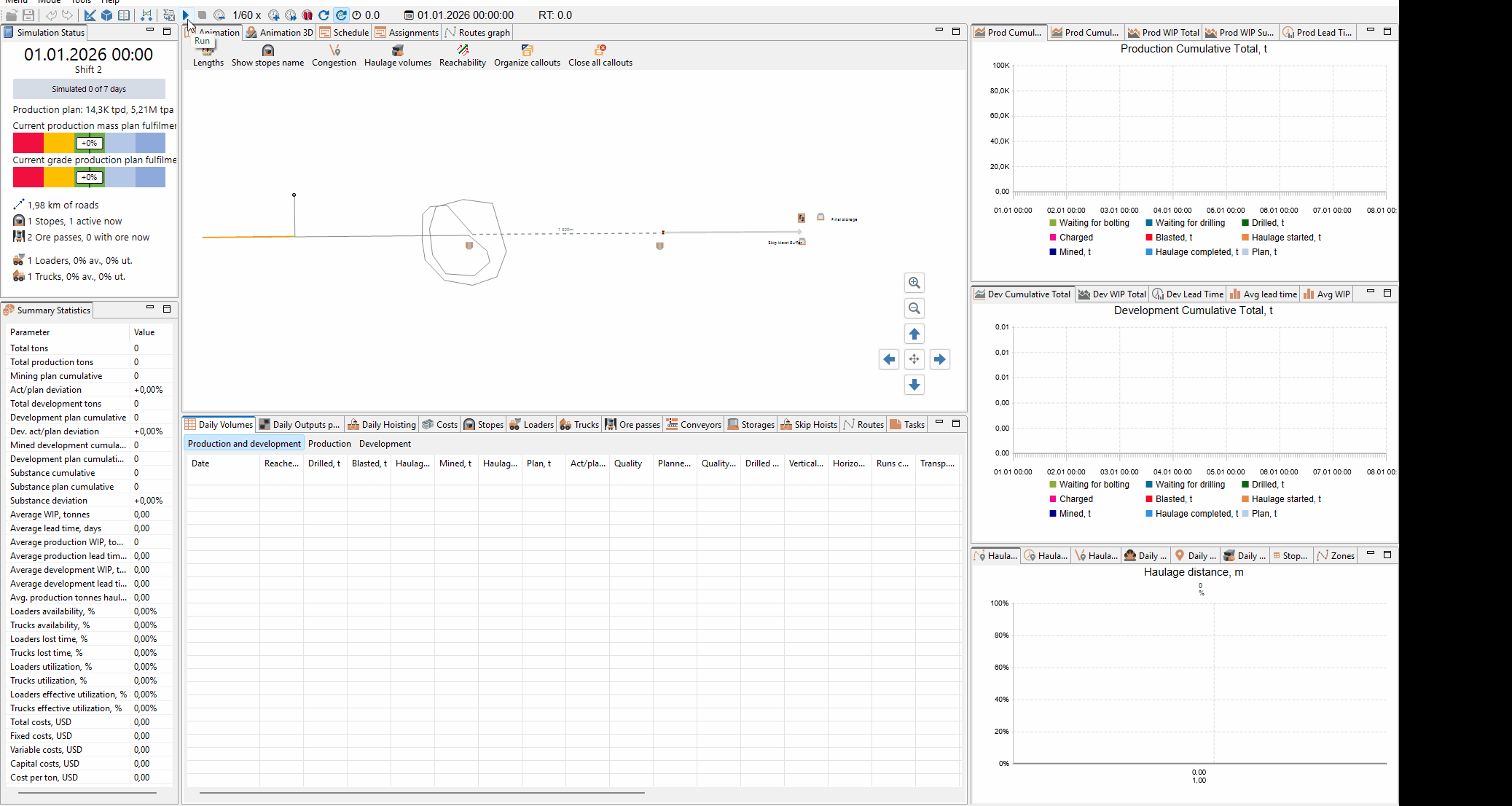Screen dimensions: 1512x806
Task: Click Close all callouts
Action: [600, 56]
